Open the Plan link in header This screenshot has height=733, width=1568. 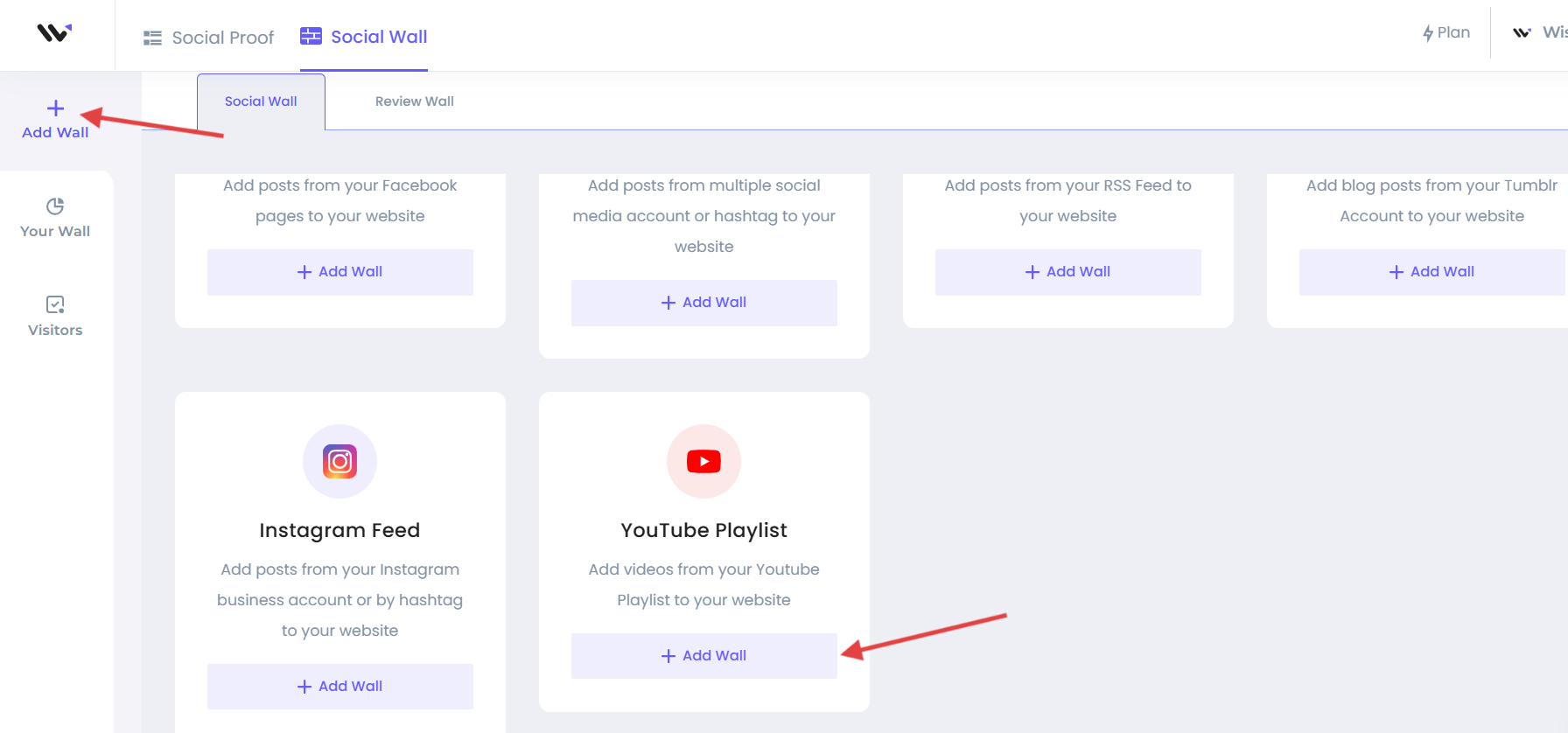(x=1452, y=33)
